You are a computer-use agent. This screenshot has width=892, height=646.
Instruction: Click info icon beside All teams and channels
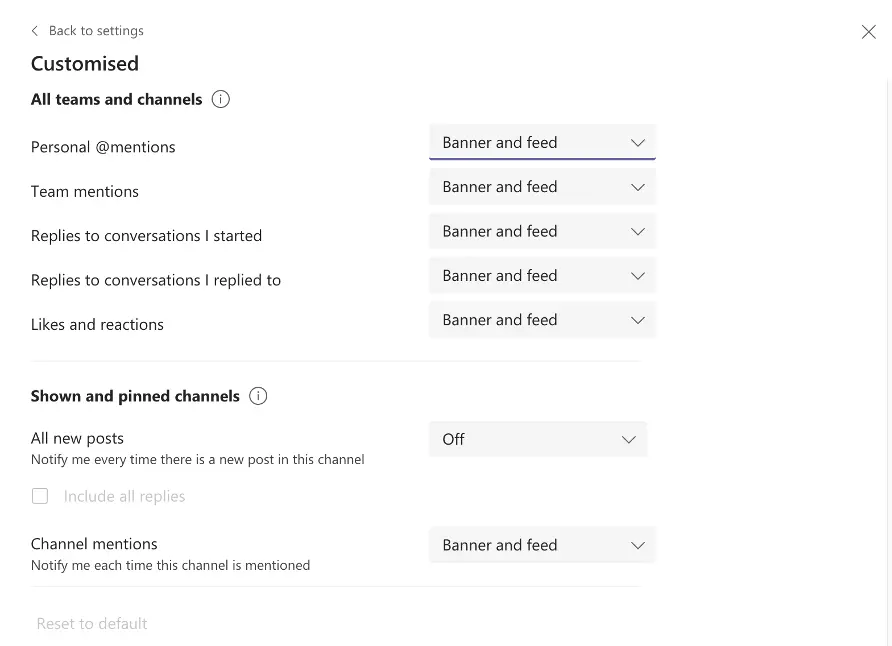(221, 99)
